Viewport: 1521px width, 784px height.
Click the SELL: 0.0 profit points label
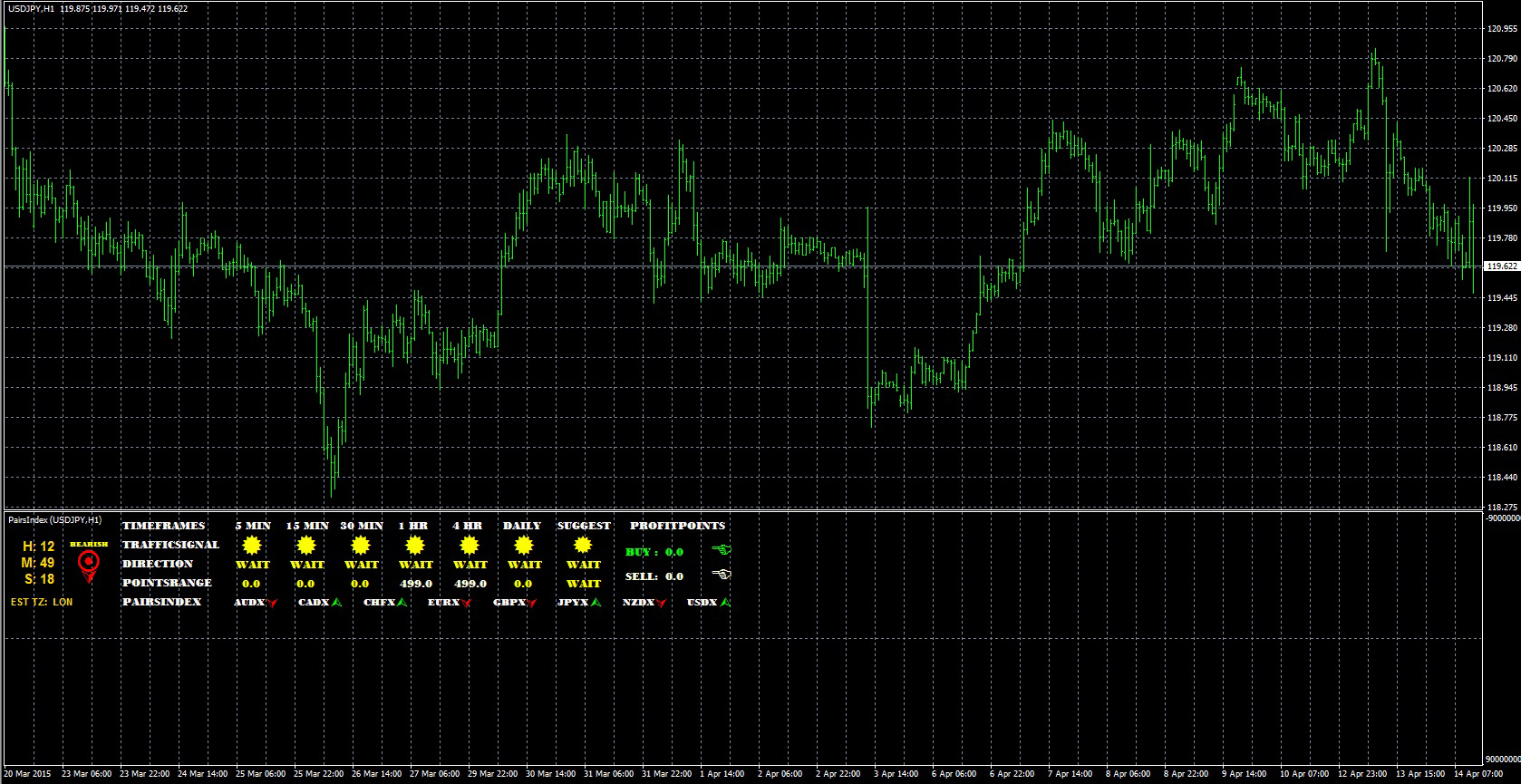[x=654, y=576]
